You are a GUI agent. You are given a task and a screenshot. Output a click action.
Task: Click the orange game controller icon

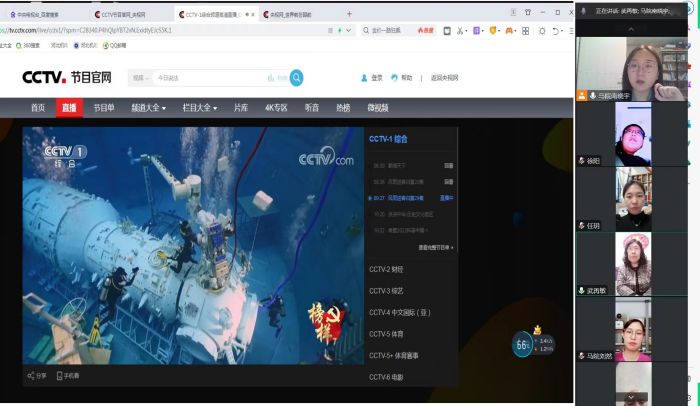pos(509,31)
